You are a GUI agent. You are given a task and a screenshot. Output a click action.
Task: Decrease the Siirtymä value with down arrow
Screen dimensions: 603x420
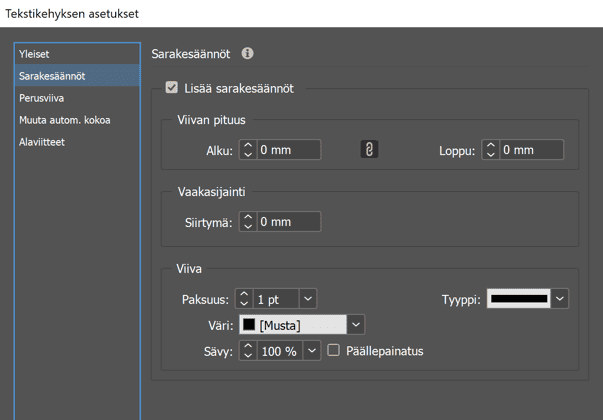248,226
